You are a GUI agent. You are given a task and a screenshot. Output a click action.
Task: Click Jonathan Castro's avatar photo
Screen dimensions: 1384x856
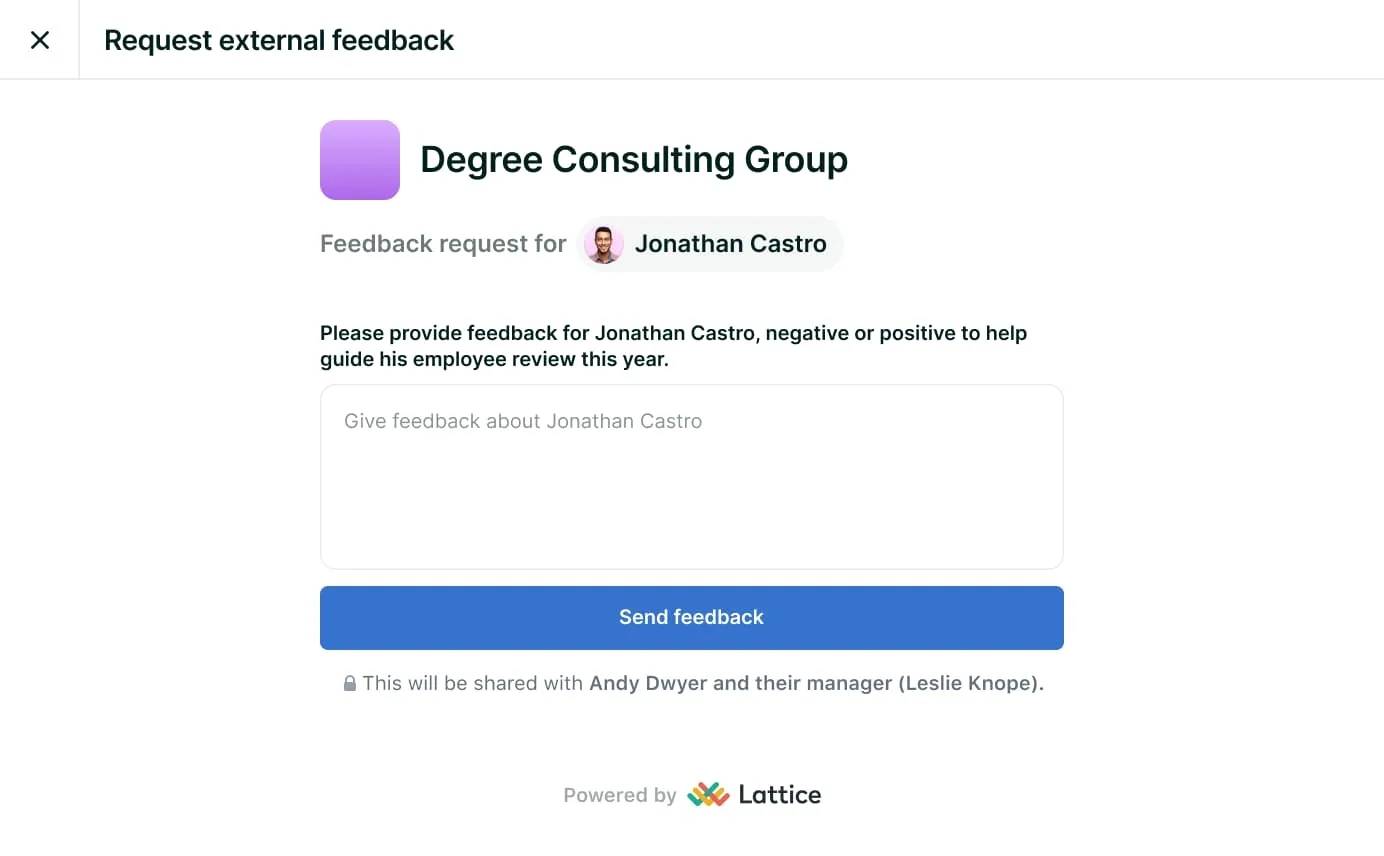pos(604,244)
